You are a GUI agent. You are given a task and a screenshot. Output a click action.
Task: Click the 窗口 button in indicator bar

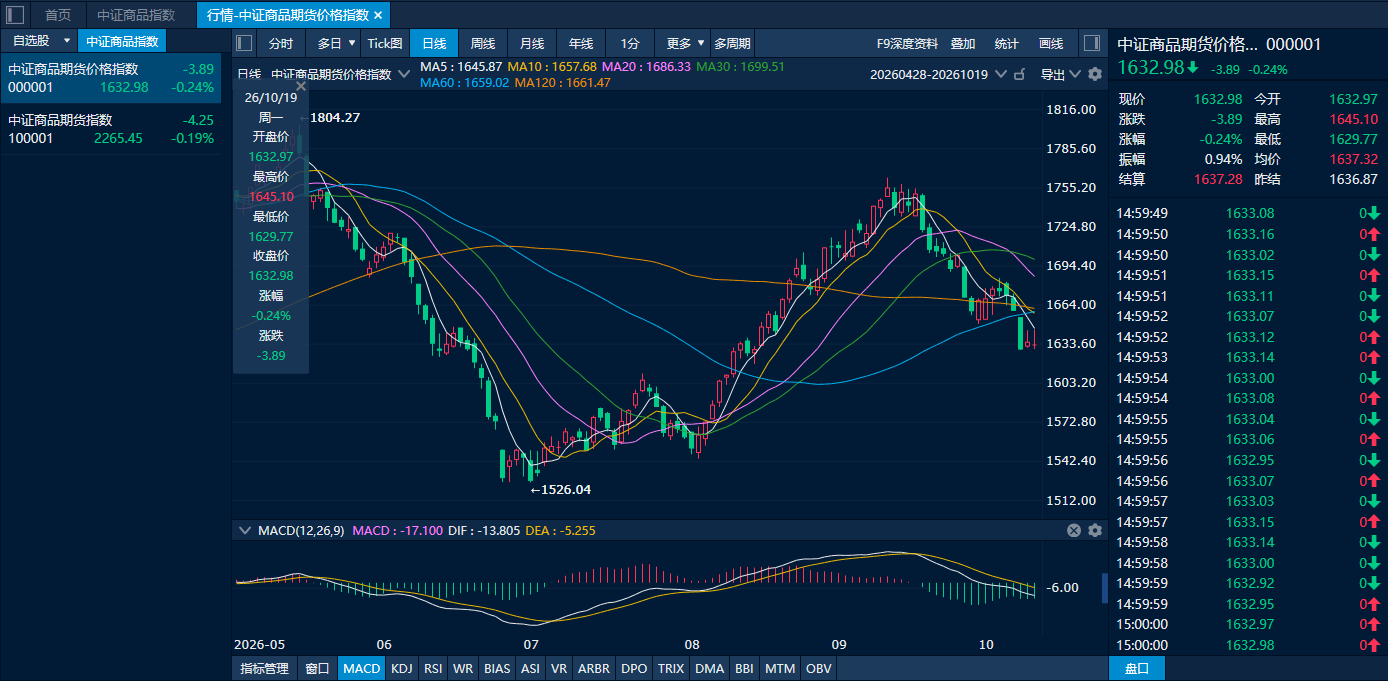pos(317,668)
